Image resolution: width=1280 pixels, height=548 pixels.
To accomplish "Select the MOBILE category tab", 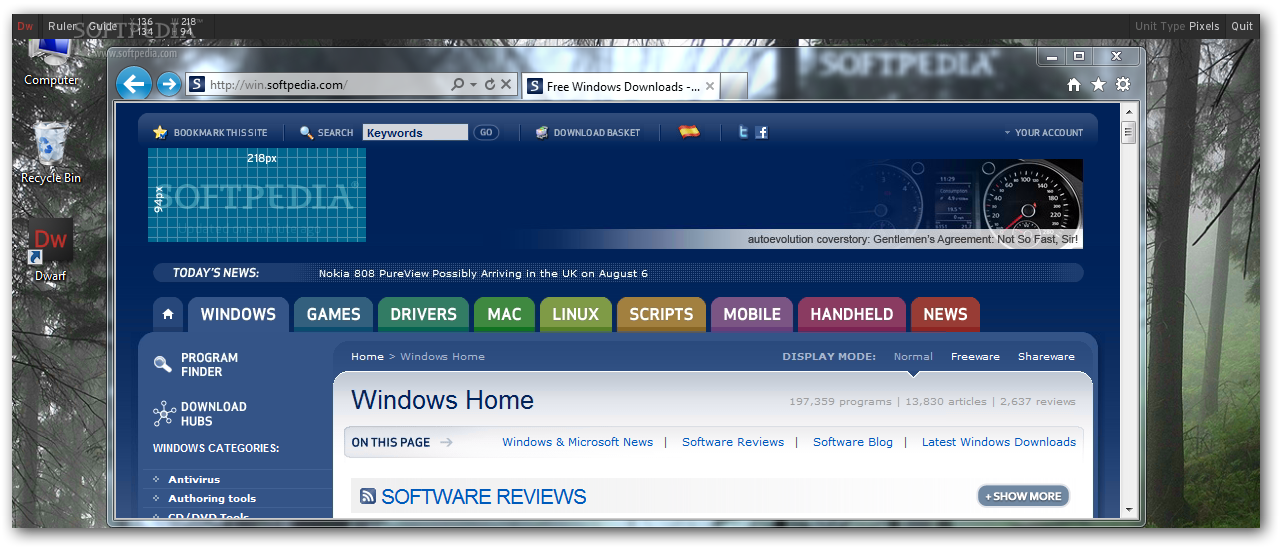I will tap(752, 314).
